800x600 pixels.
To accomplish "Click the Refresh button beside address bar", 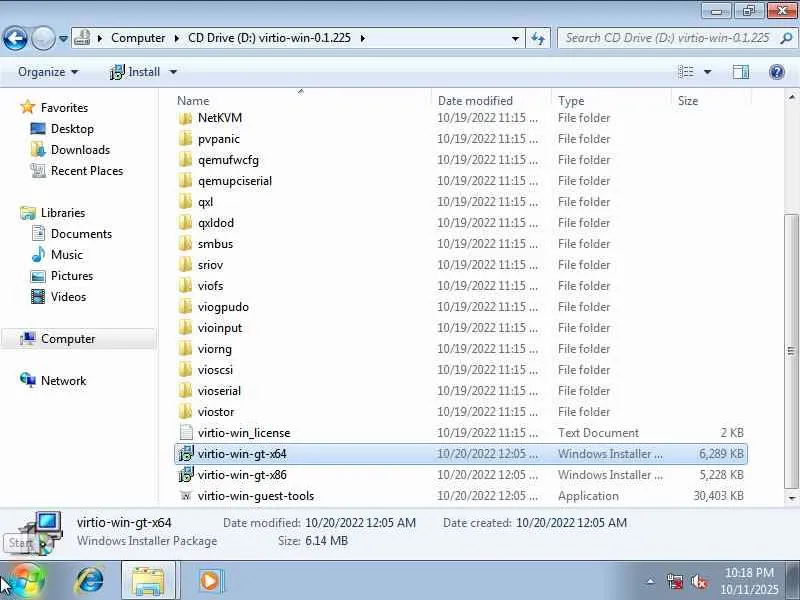I will click(538, 38).
